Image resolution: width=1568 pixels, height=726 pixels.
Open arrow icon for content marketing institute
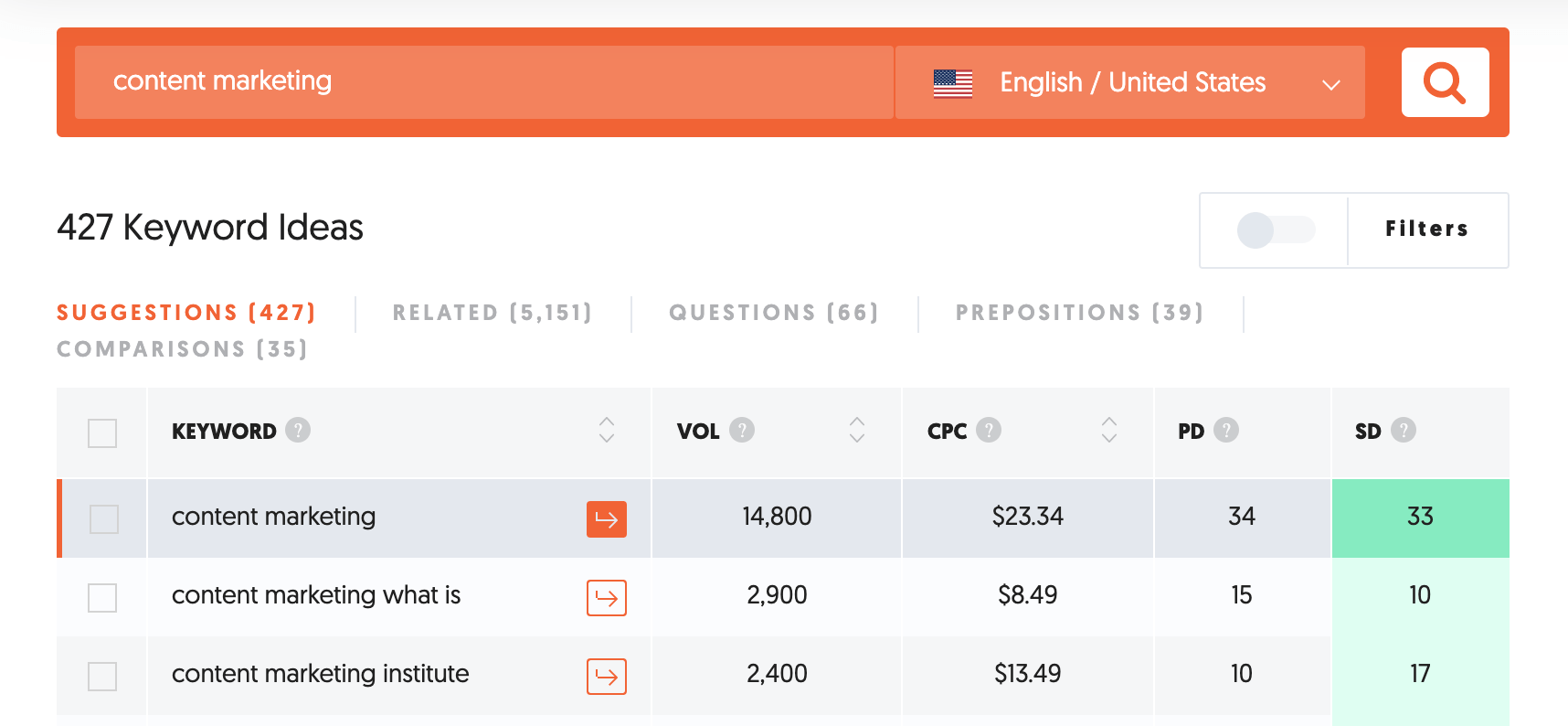[606, 677]
